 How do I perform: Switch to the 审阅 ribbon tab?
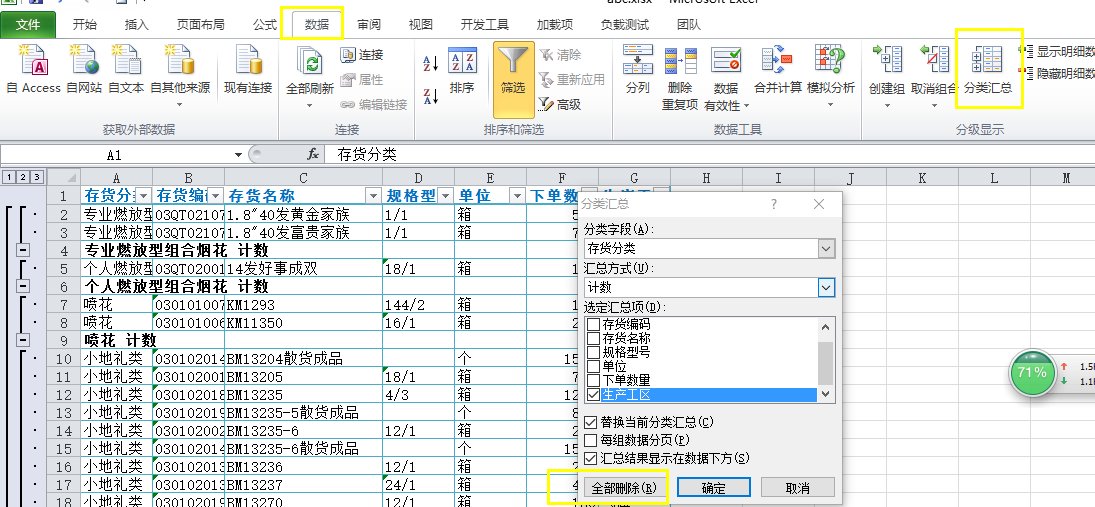coord(369,24)
